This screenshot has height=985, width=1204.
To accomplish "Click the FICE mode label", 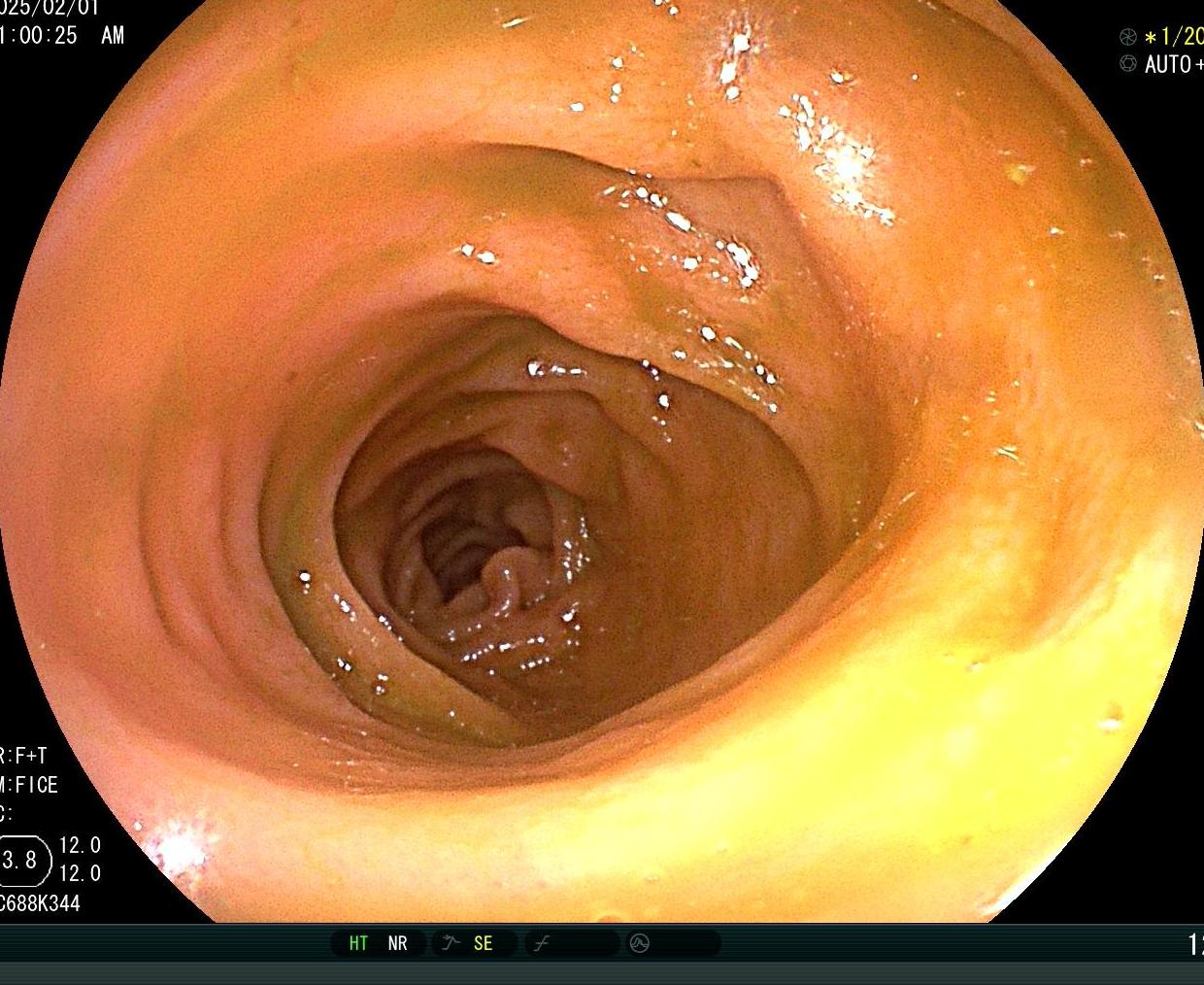I will coord(36,785).
